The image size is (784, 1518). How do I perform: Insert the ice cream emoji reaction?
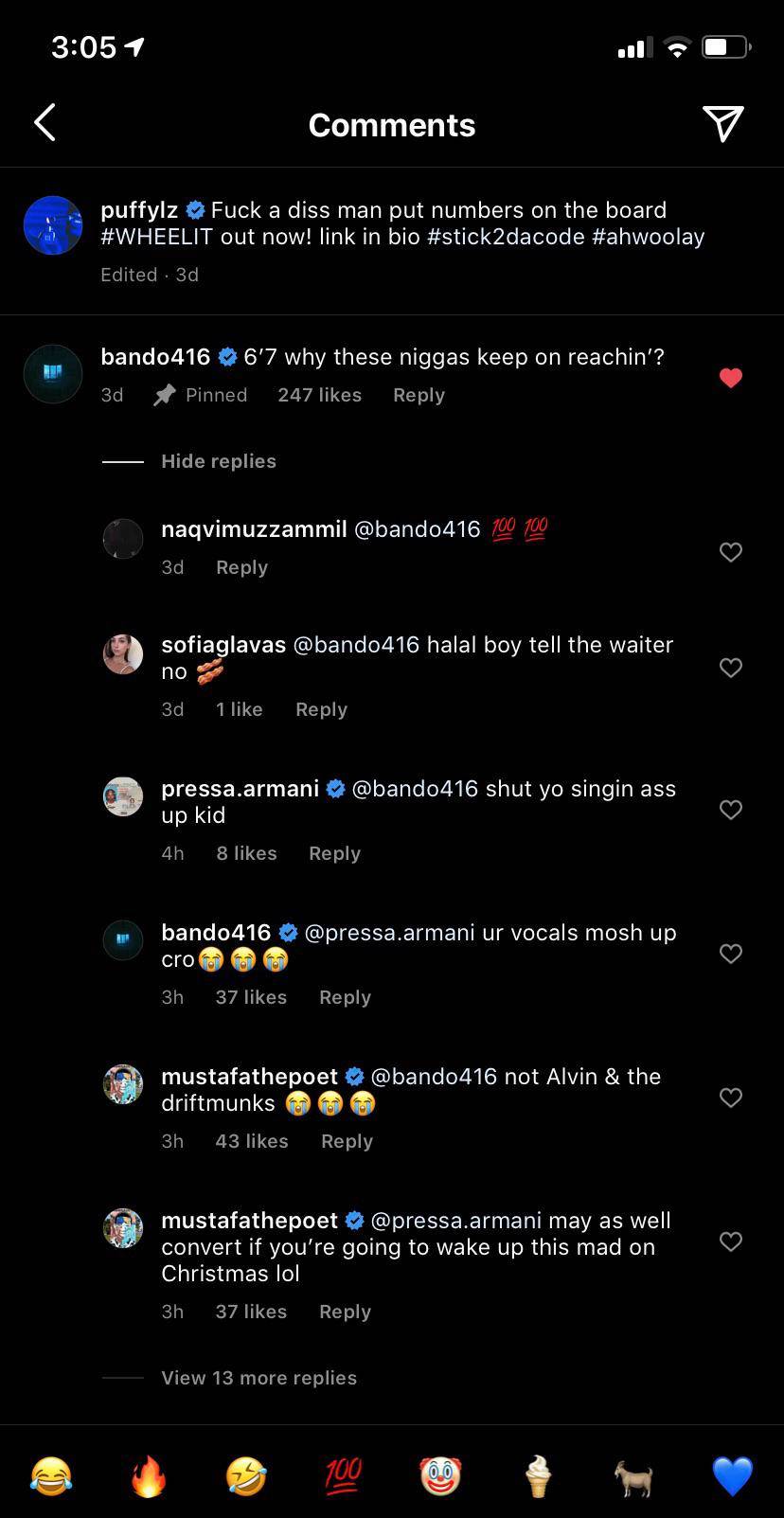[x=538, y=1476]
